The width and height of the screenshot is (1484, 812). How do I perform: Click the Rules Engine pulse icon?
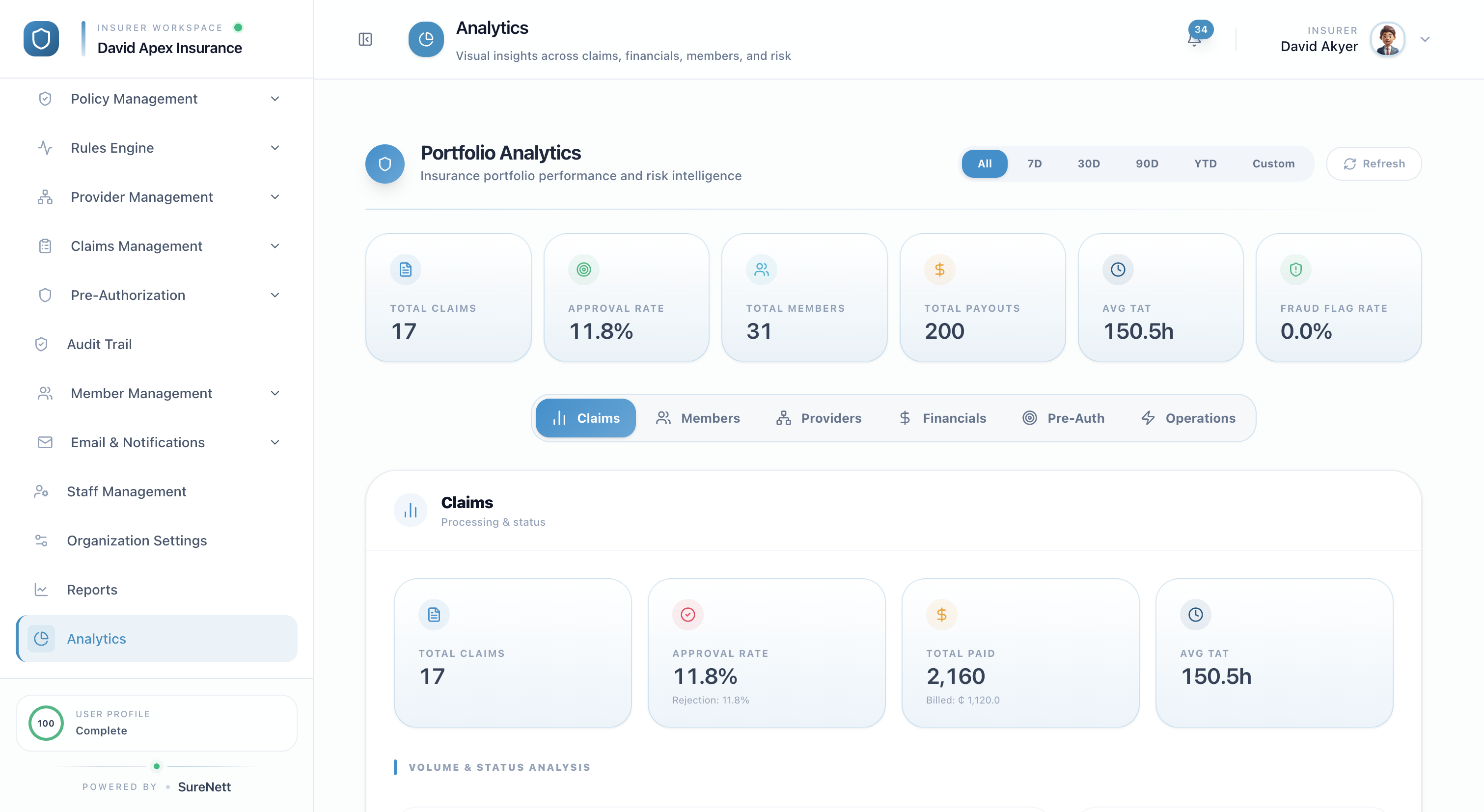coord(45,147)
